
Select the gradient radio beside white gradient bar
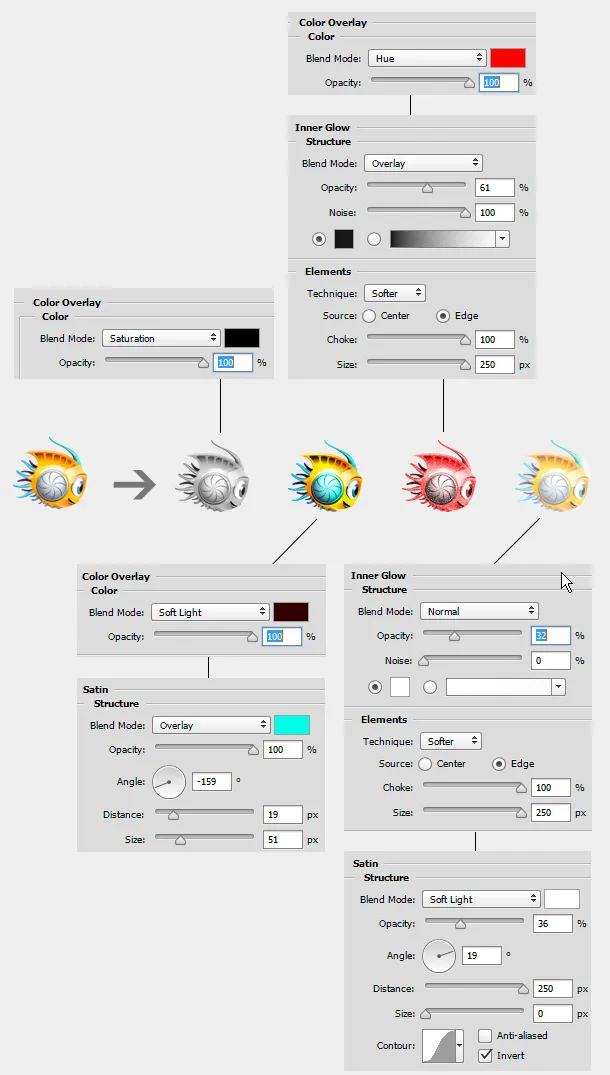(x=430, y=687)
